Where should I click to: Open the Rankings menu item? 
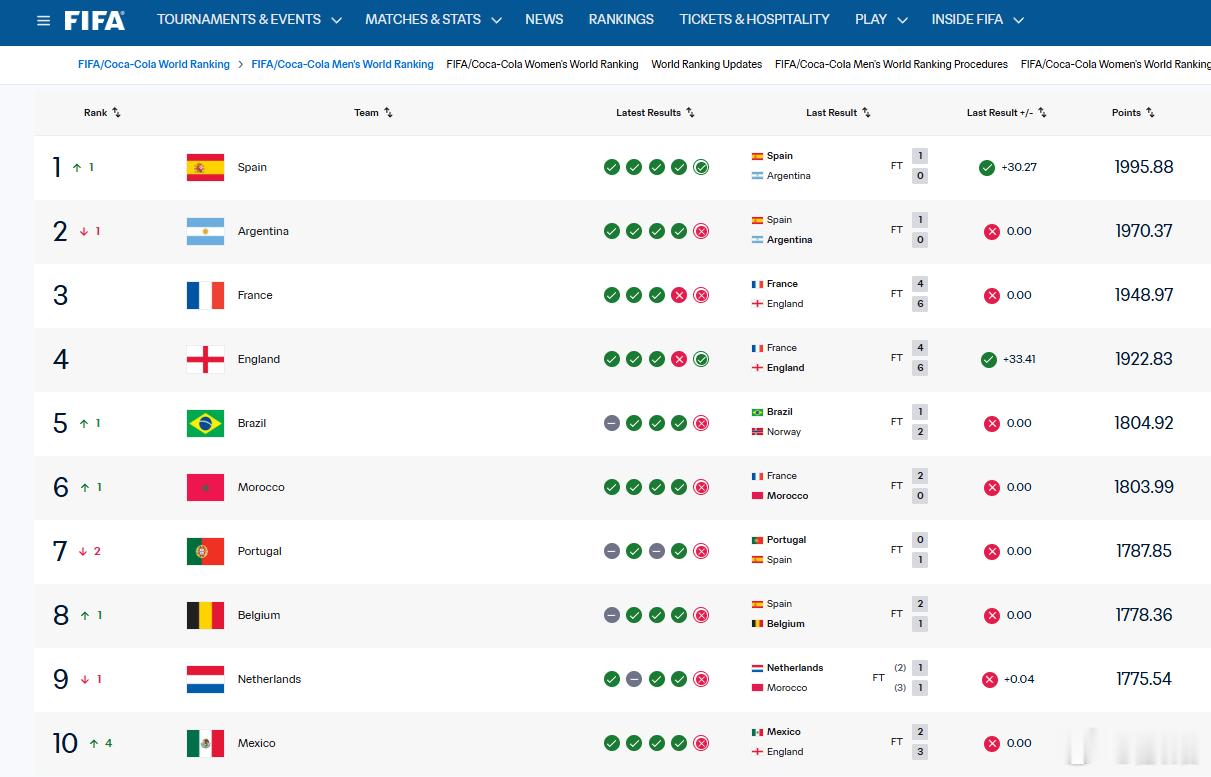tap(621, 20)
